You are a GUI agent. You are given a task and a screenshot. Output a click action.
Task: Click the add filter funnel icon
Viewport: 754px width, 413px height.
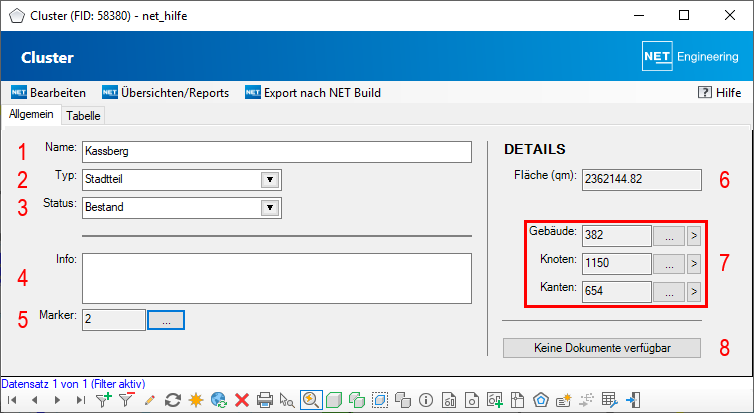point(104,400)
